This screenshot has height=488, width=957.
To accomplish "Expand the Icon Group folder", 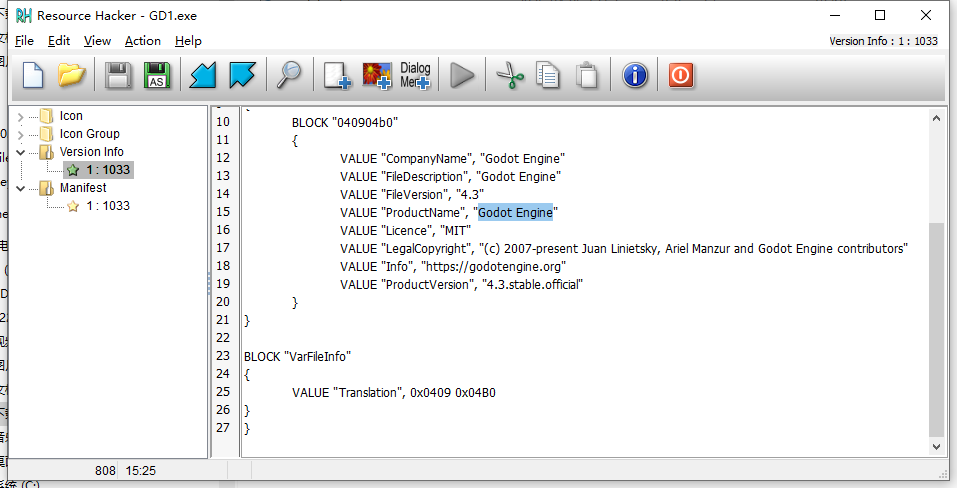I will coord(20,134).
